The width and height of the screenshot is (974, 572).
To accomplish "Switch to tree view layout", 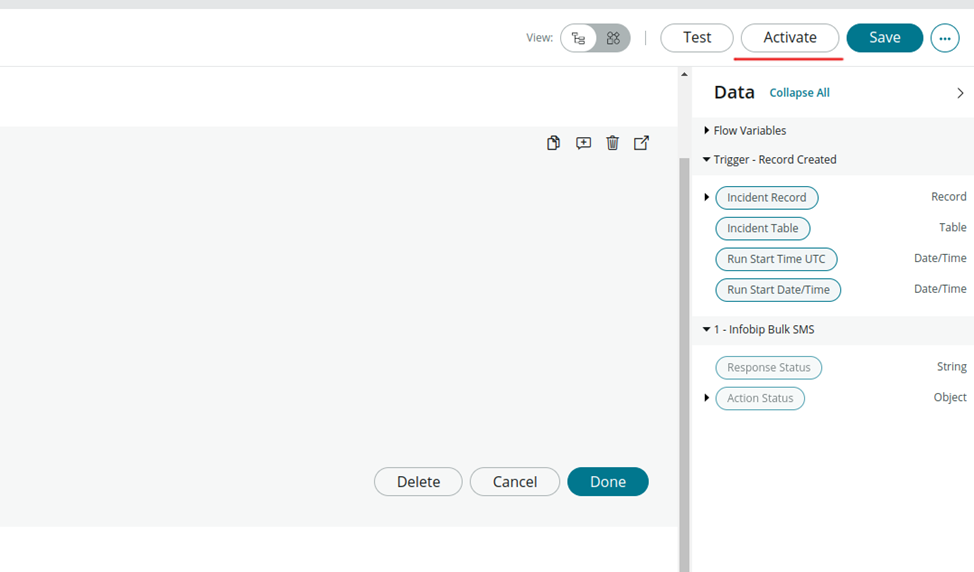I will tap(579, 38).
